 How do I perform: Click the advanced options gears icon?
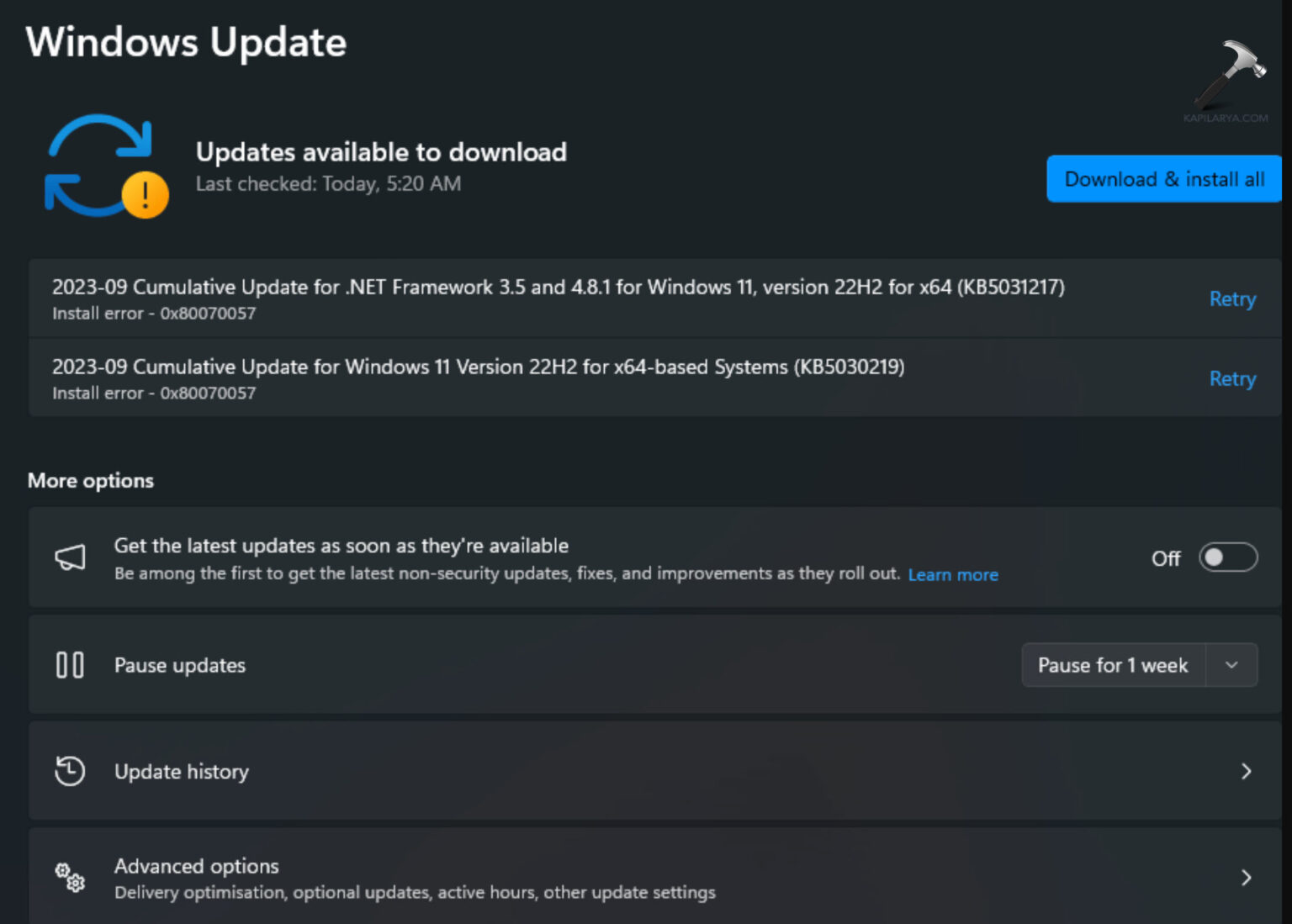click(70, 878)
